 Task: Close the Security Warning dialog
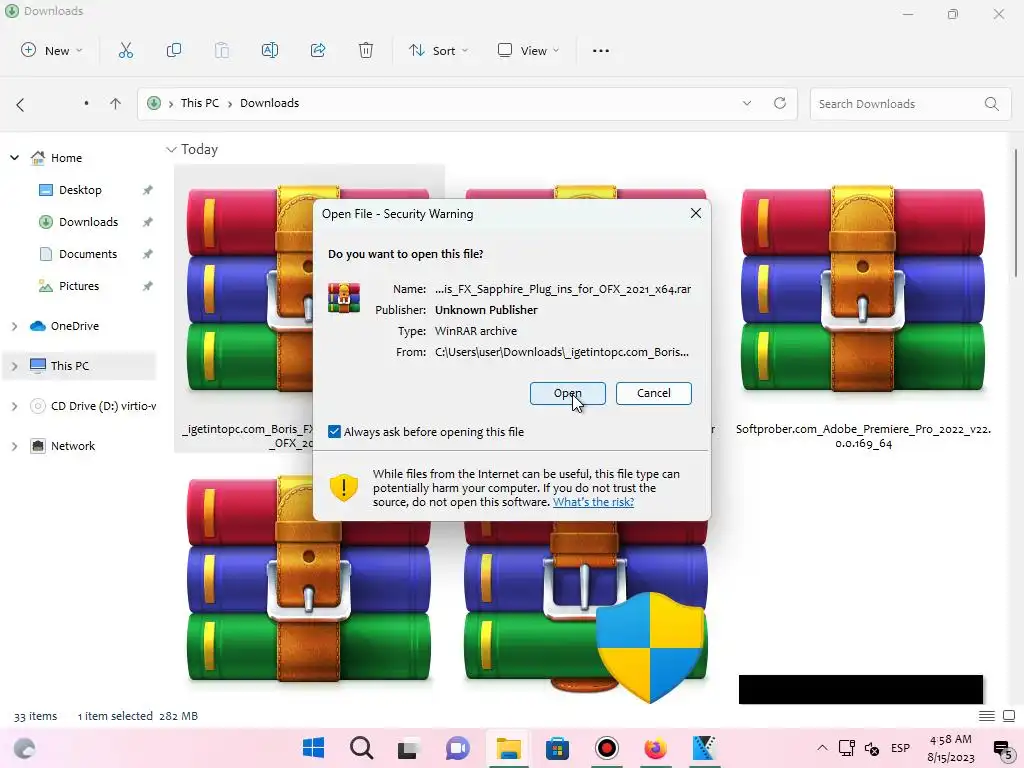coord(696,214)
